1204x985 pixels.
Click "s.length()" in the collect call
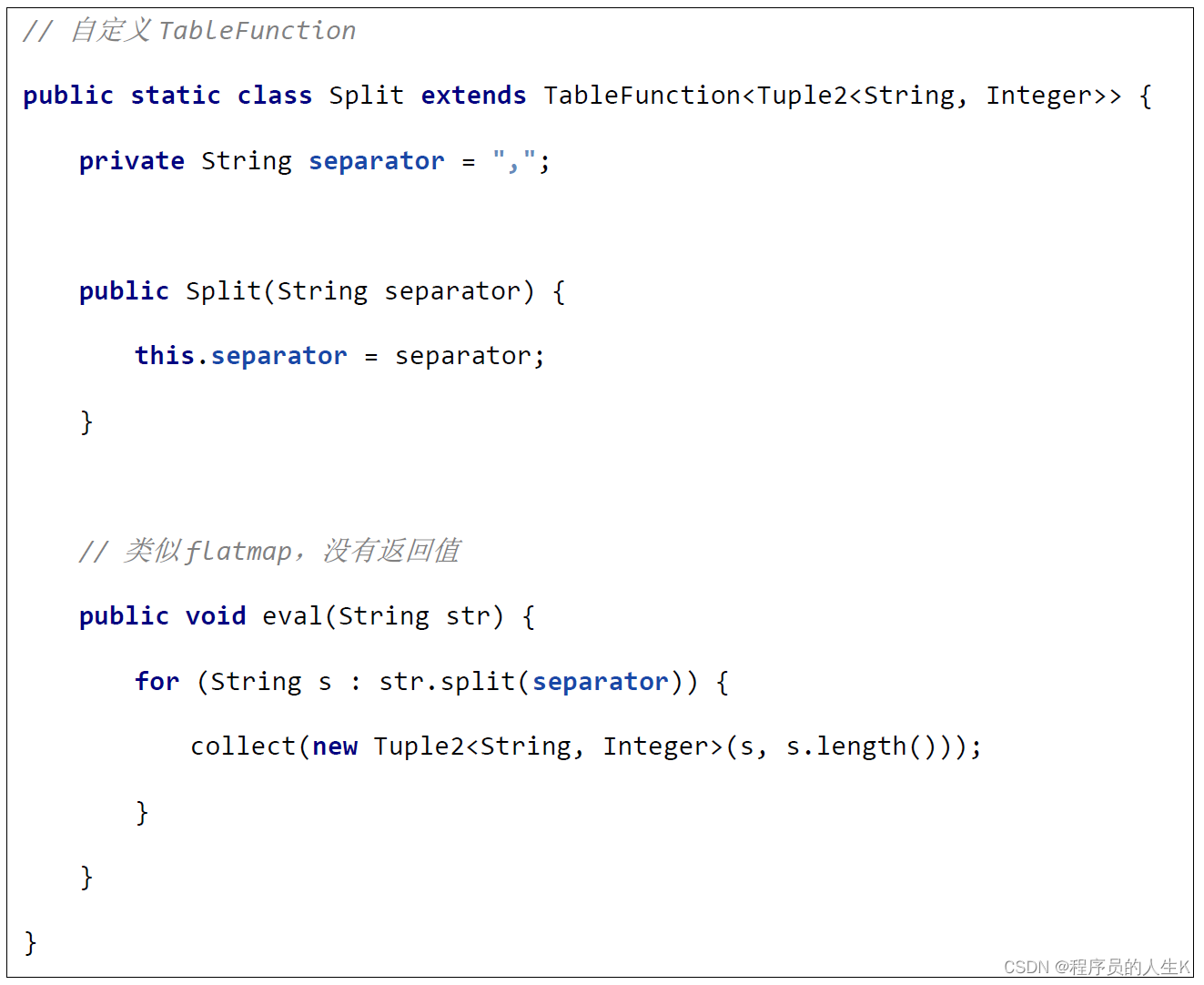(861, 746)
